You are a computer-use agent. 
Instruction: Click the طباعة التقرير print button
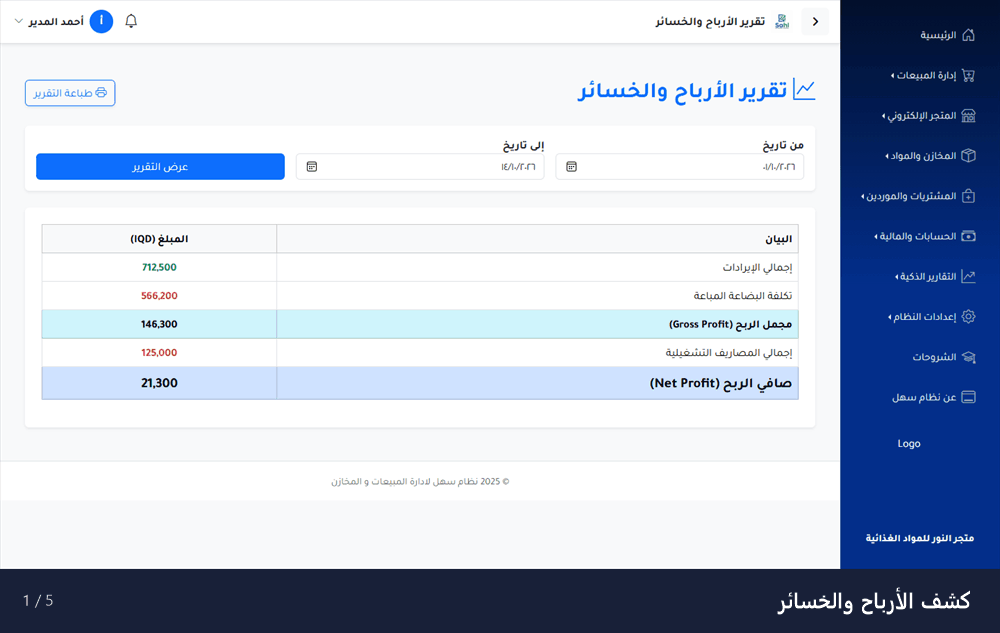pos(70,93)
